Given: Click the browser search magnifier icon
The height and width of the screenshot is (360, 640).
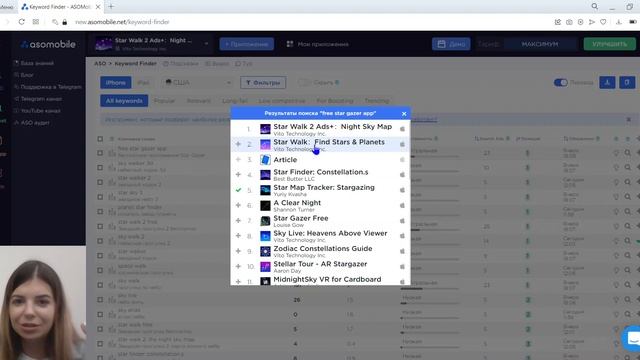Looking at the screenshot, I should pos(595,7).
